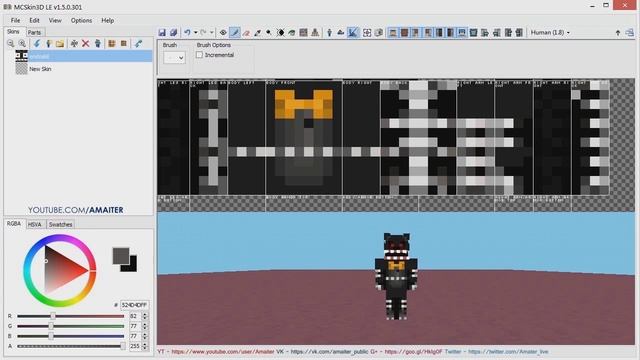Click the up arrow icon beside Human (1.8)
640x360 pixels.
[618, 33]
